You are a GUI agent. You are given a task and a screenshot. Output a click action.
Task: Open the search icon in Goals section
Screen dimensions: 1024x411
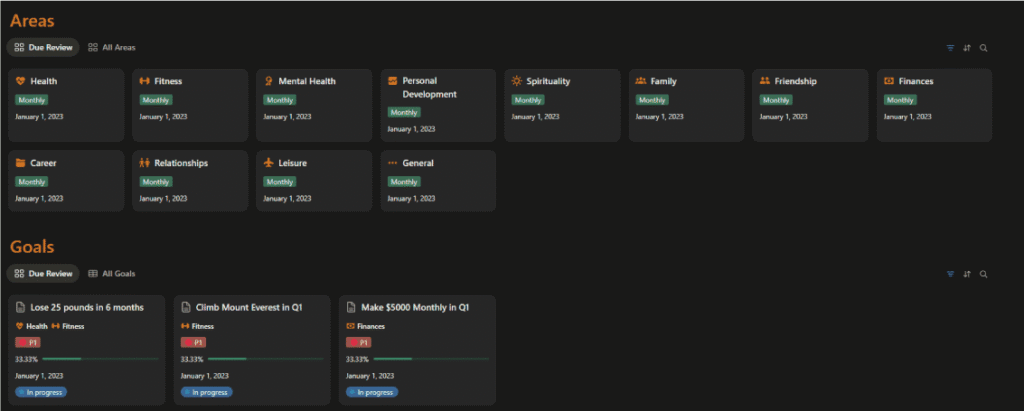point(984,274)
